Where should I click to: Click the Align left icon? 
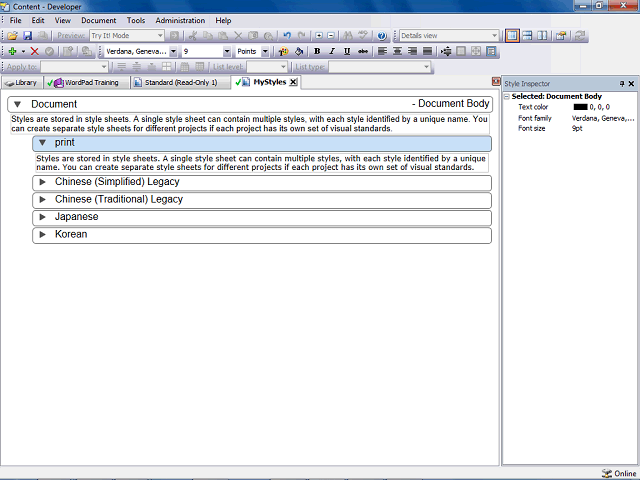(x=382, y=51)
